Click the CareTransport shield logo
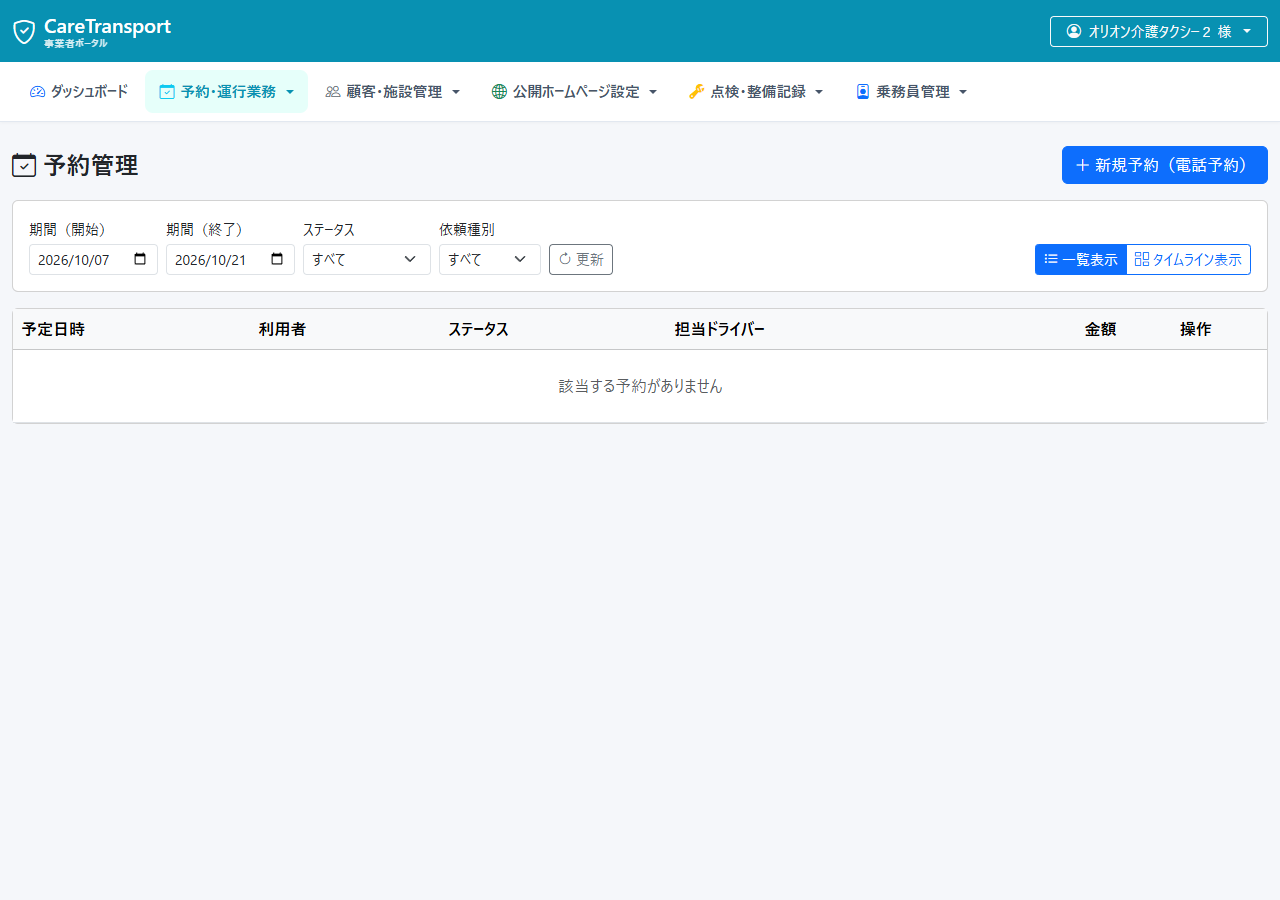1280x900 pixels. [x=24, y=32]
